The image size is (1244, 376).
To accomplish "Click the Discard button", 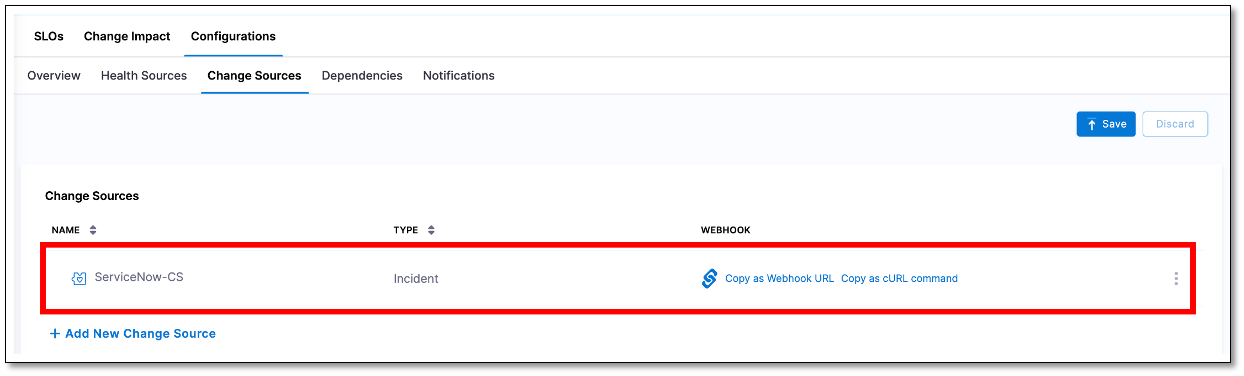I will click(x=1175, y=124).
